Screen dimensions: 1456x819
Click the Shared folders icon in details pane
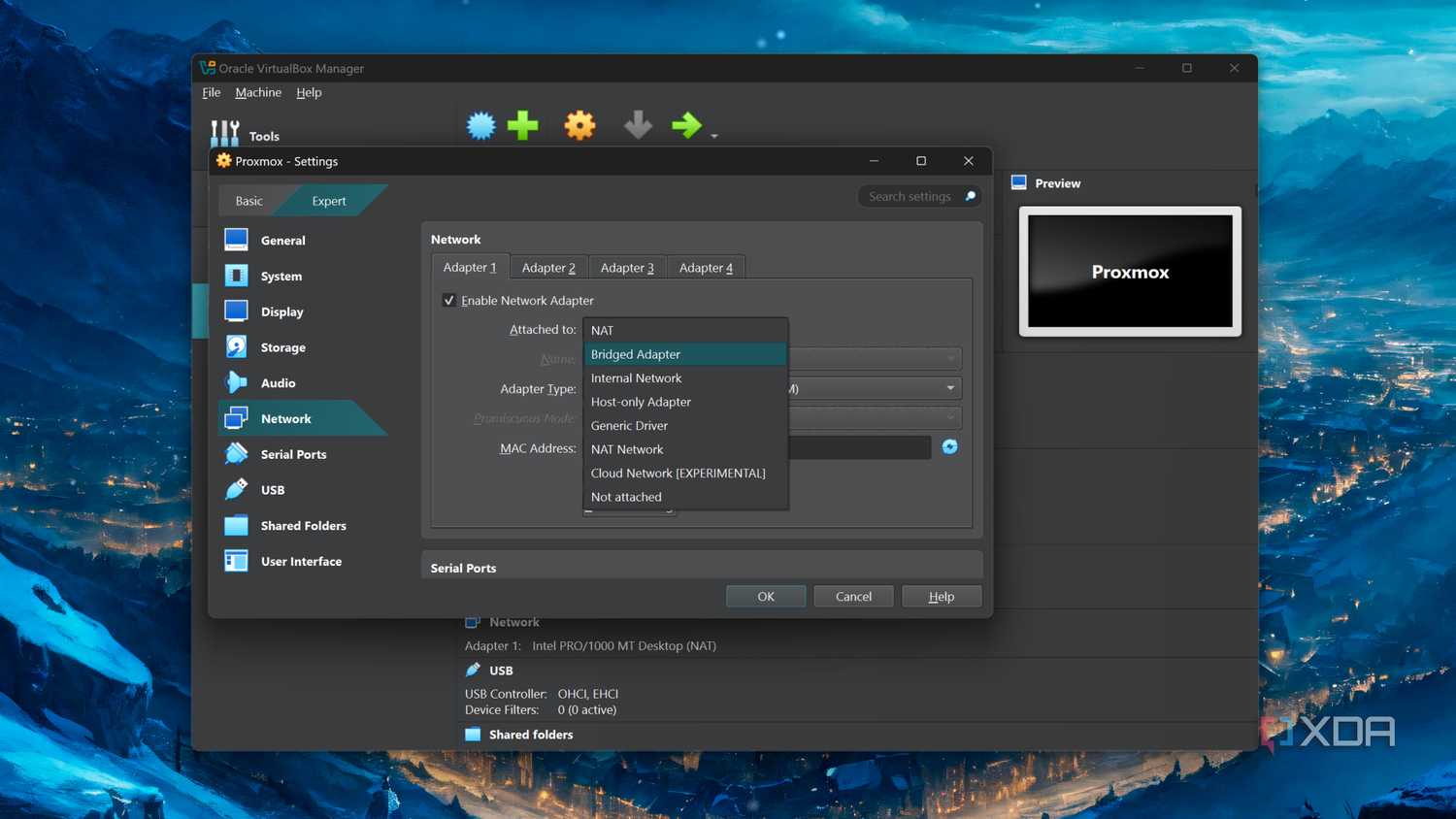click(x=473, y=735)
